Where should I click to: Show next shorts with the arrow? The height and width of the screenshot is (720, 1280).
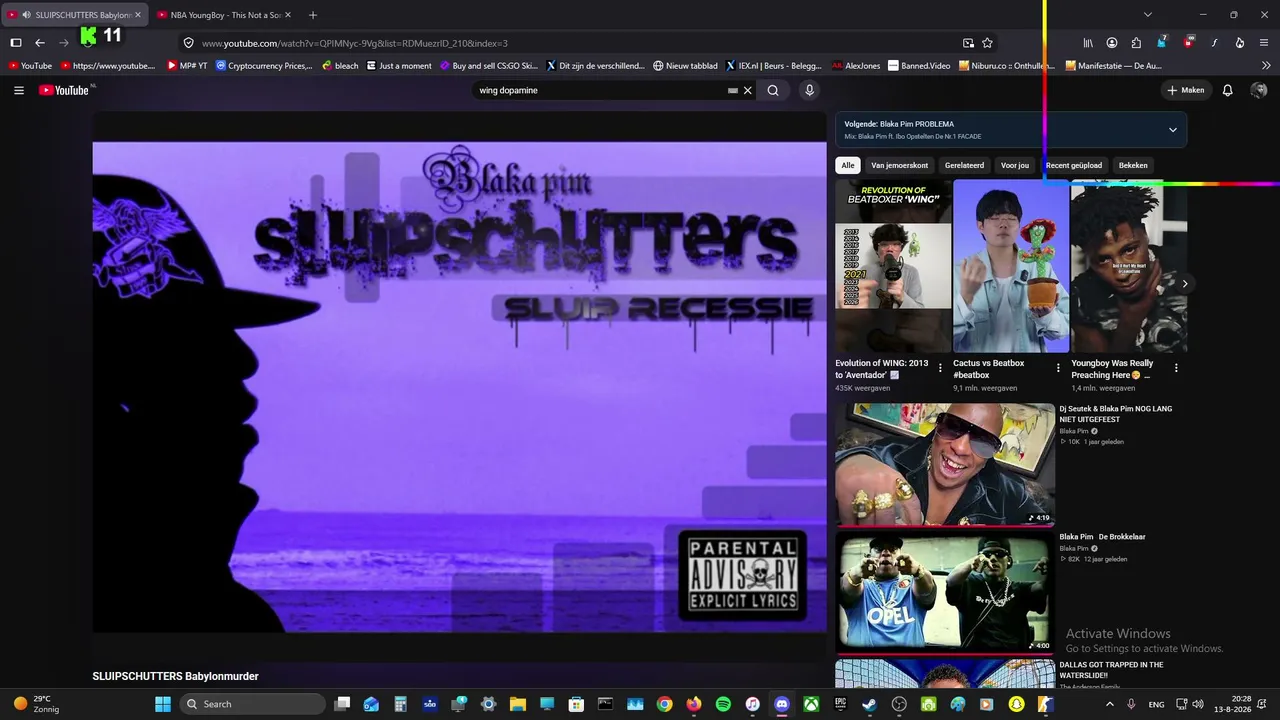pyautogui.click(x=1185, y=284)
